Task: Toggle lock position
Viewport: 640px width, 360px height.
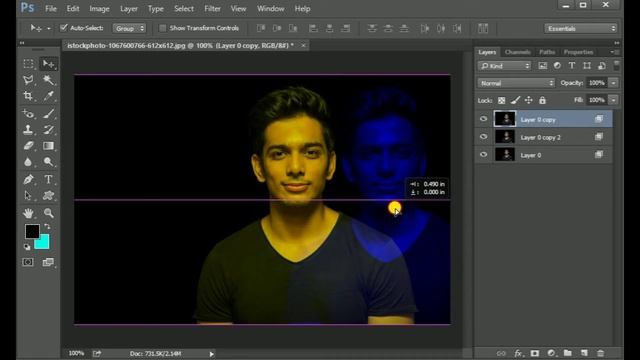Action: (529, 100)
